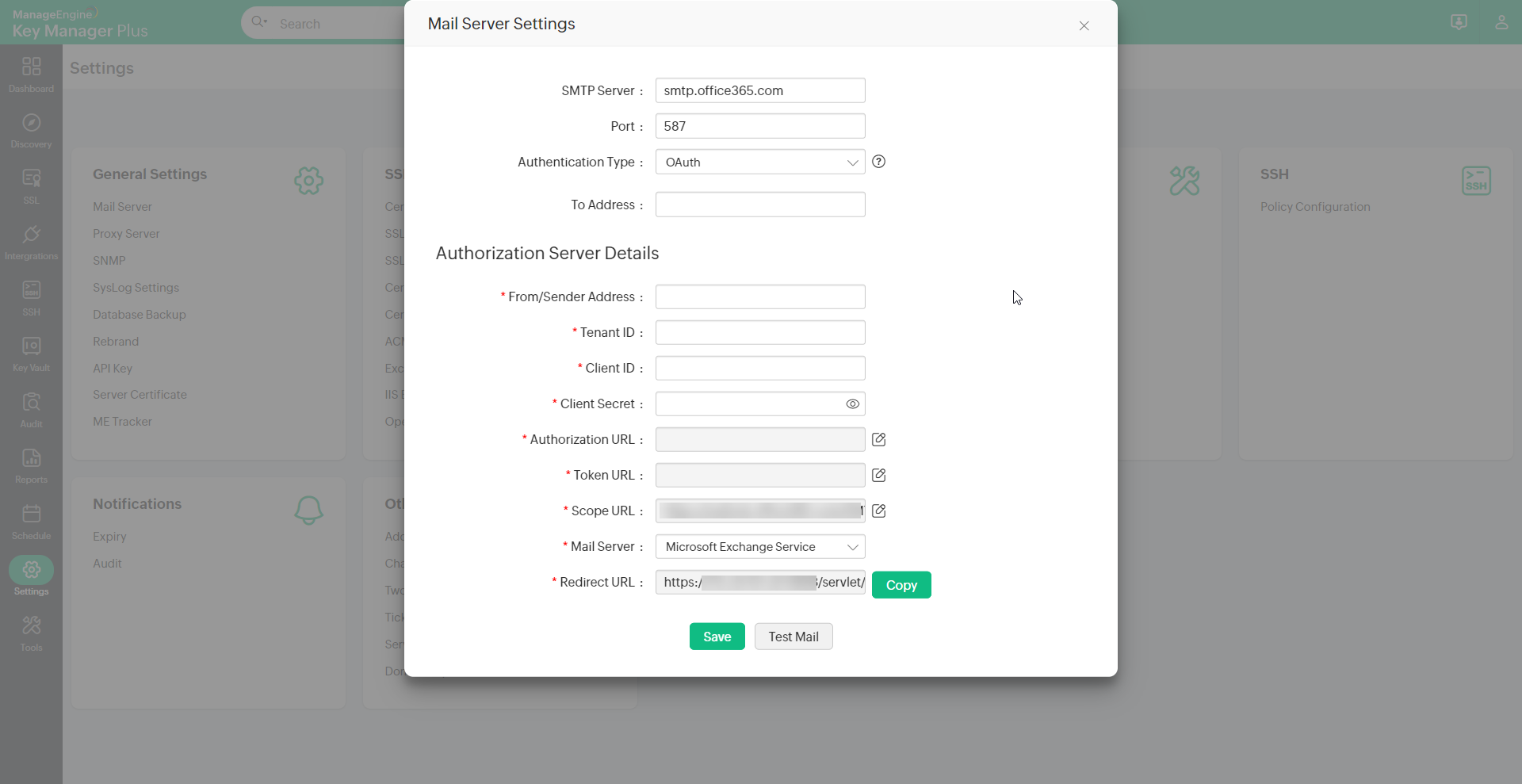
Task: Open the Schedule sidebar tab
Action: pos(31,522)
